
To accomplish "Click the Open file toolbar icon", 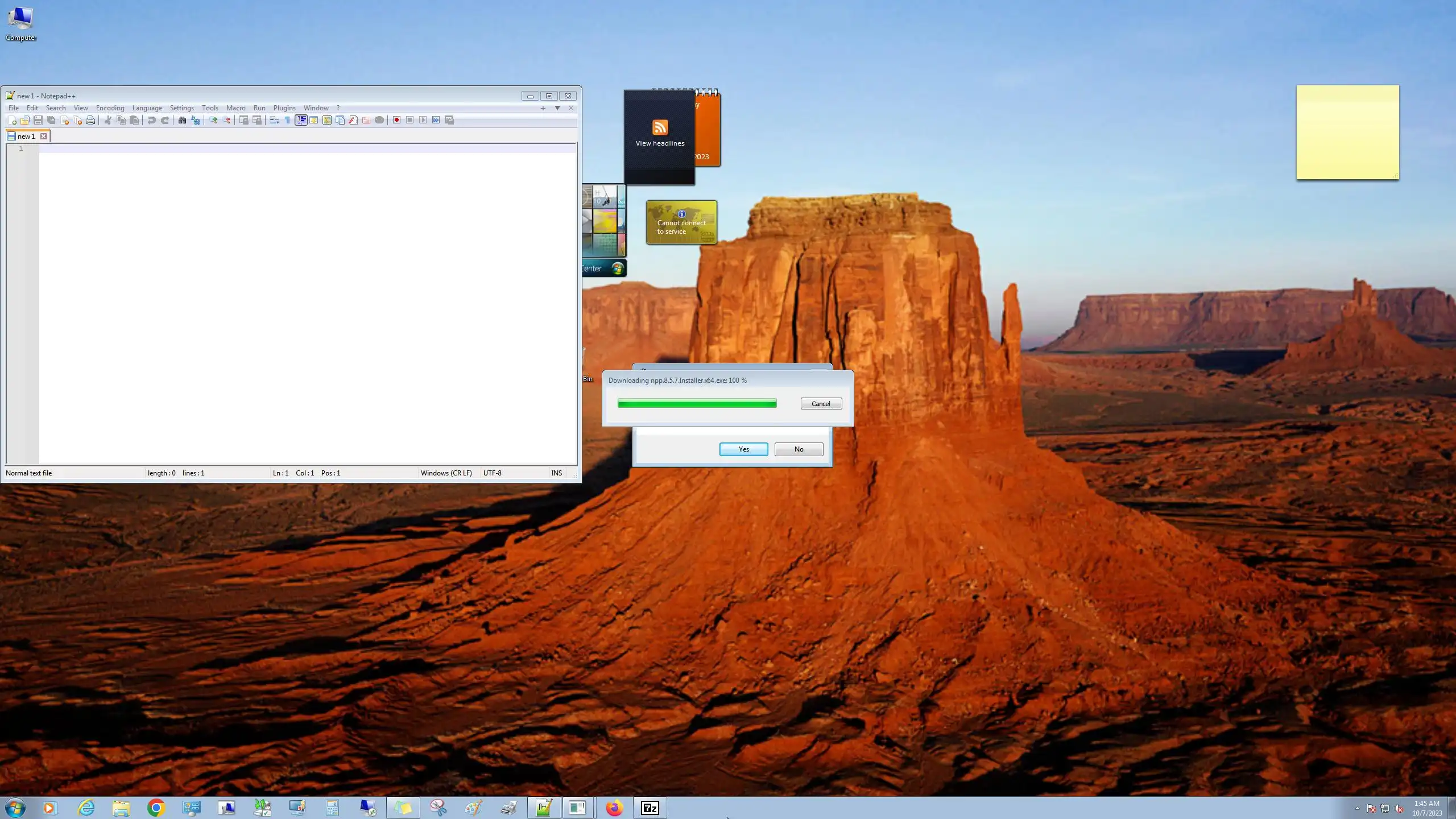I will click(25, 120).
